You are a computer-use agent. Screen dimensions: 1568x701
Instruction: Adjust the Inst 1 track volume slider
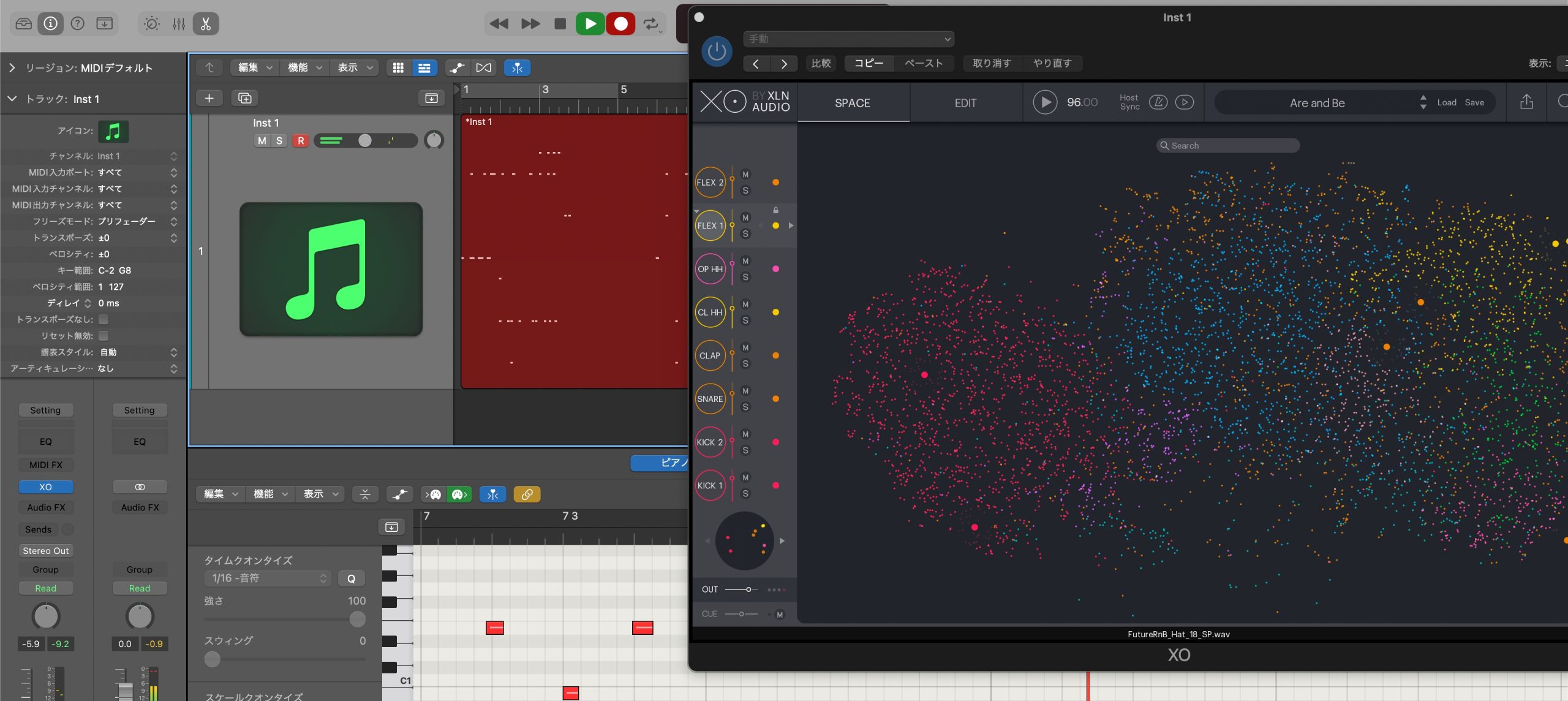365,141
